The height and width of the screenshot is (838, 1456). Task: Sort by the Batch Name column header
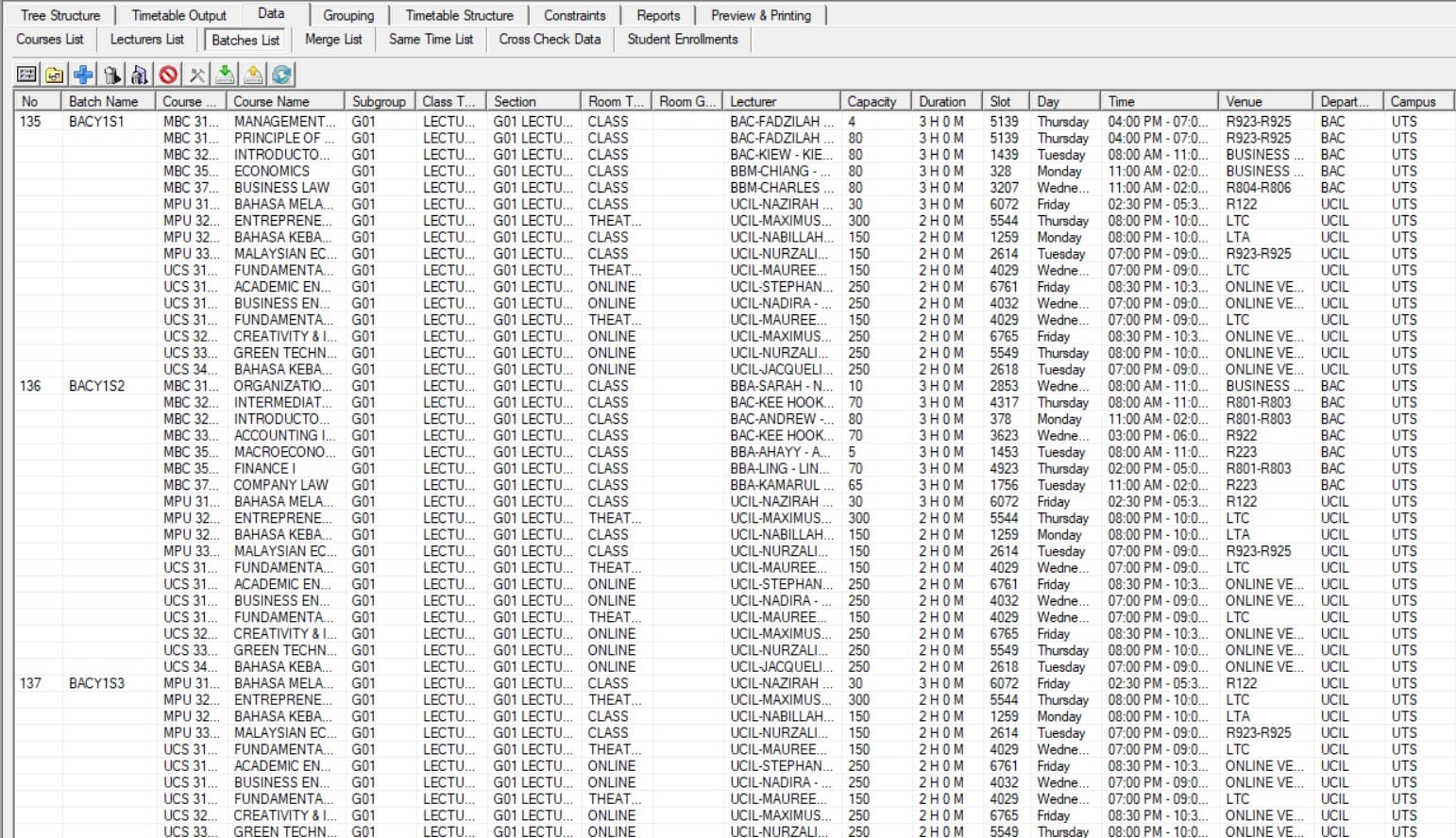point(109,101)
